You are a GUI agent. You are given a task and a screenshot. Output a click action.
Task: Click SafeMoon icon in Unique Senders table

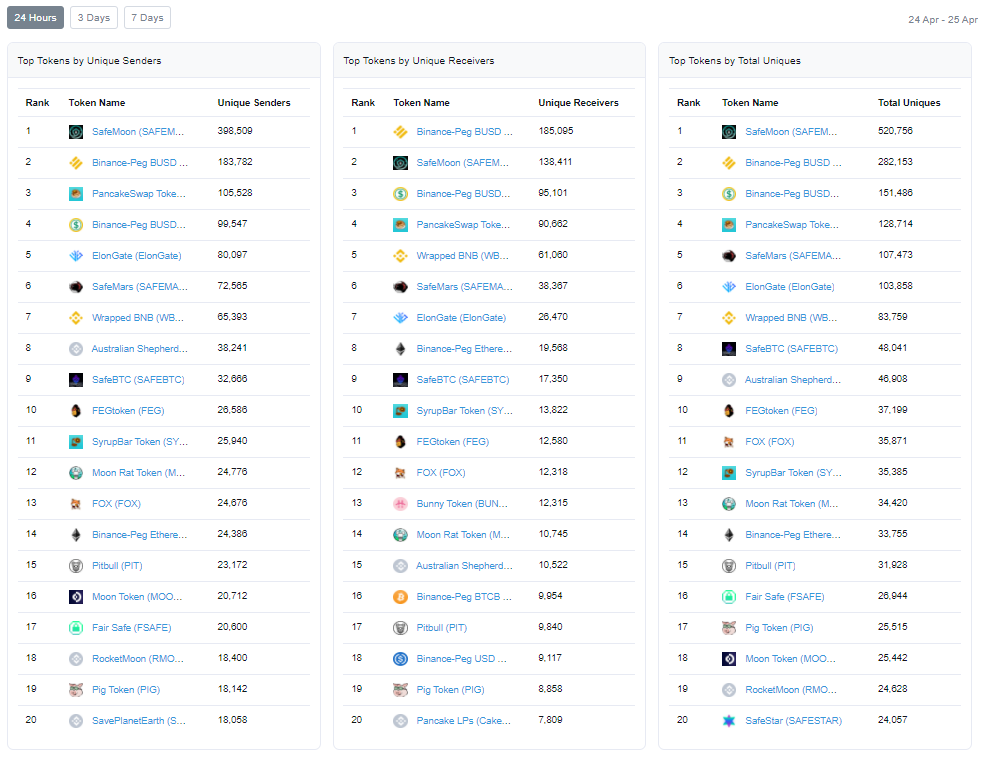[76, 132]
